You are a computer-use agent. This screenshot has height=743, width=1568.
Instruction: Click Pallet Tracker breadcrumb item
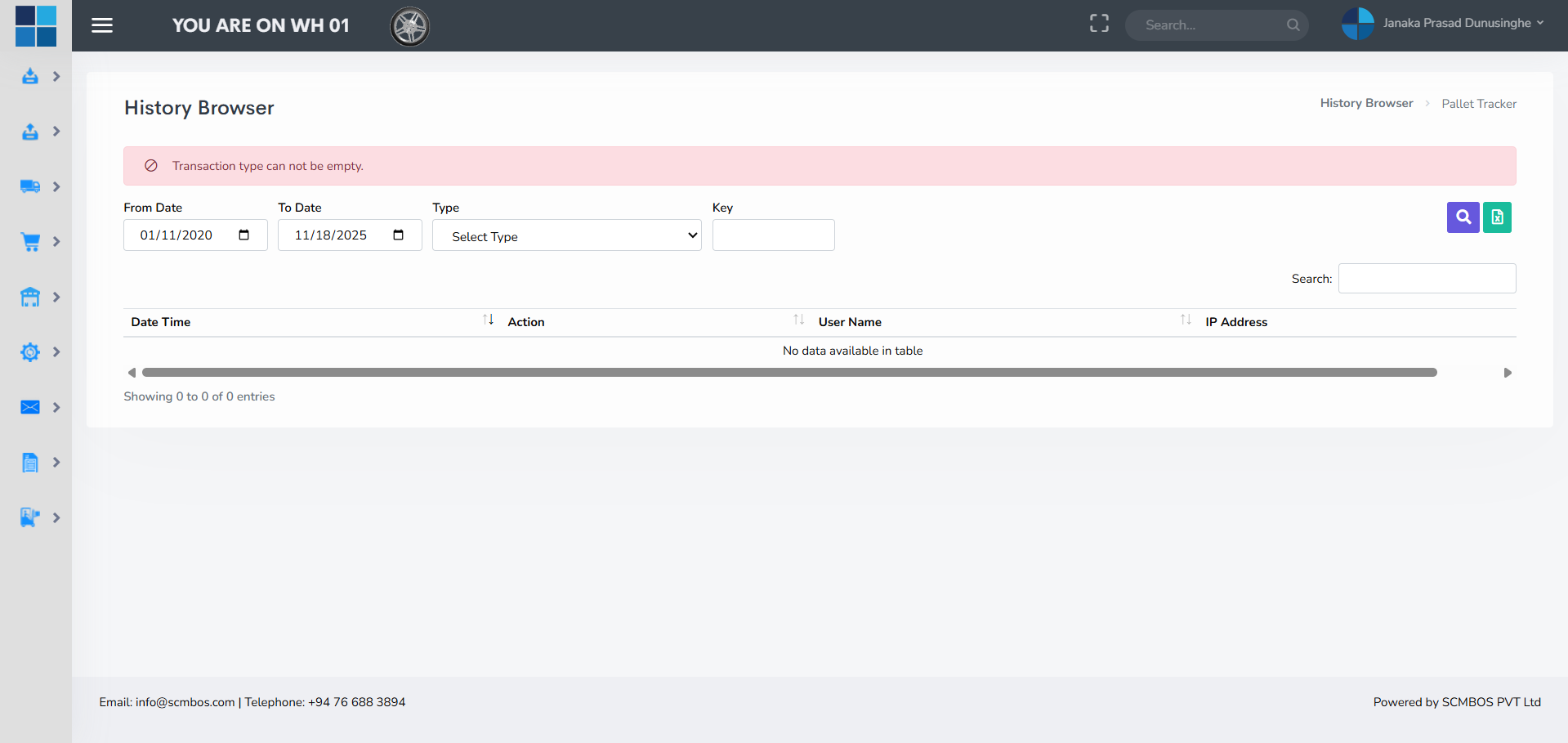pyautogui.click(x=1478, y=104)
